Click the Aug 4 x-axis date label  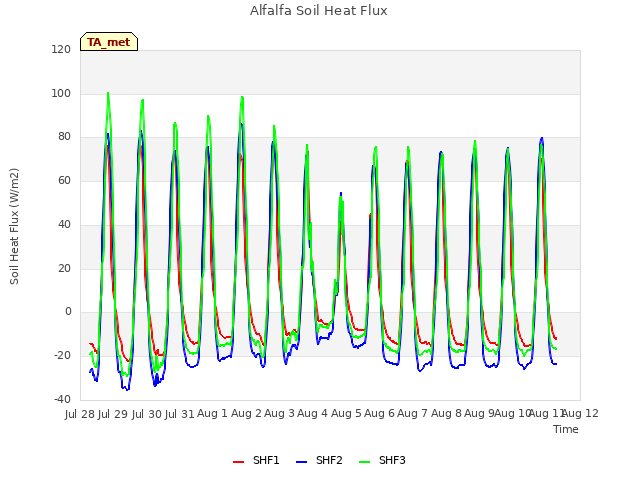[312, 413]
